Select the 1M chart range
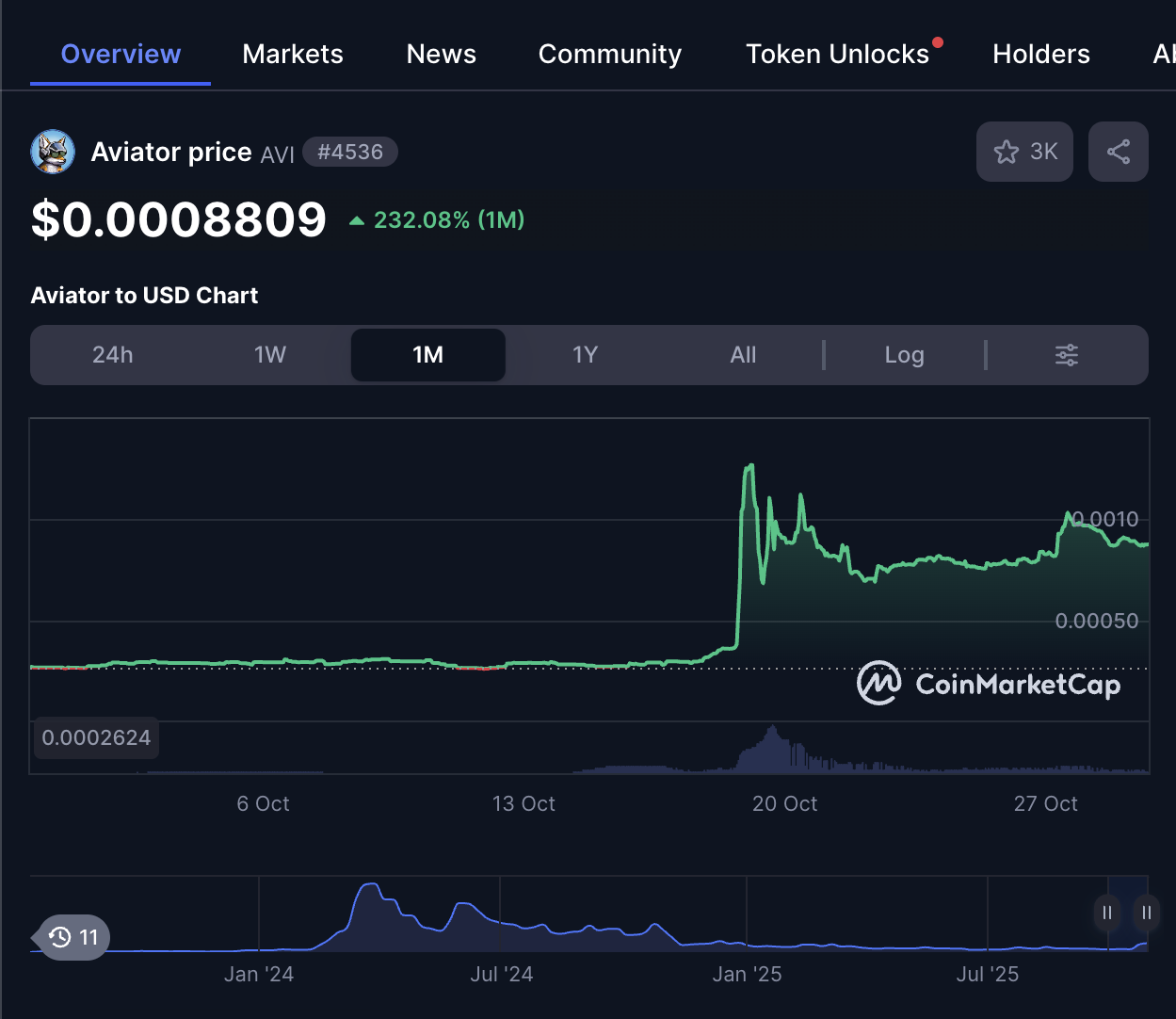Screen dimensions: 1176x1019 coord(428,355)
